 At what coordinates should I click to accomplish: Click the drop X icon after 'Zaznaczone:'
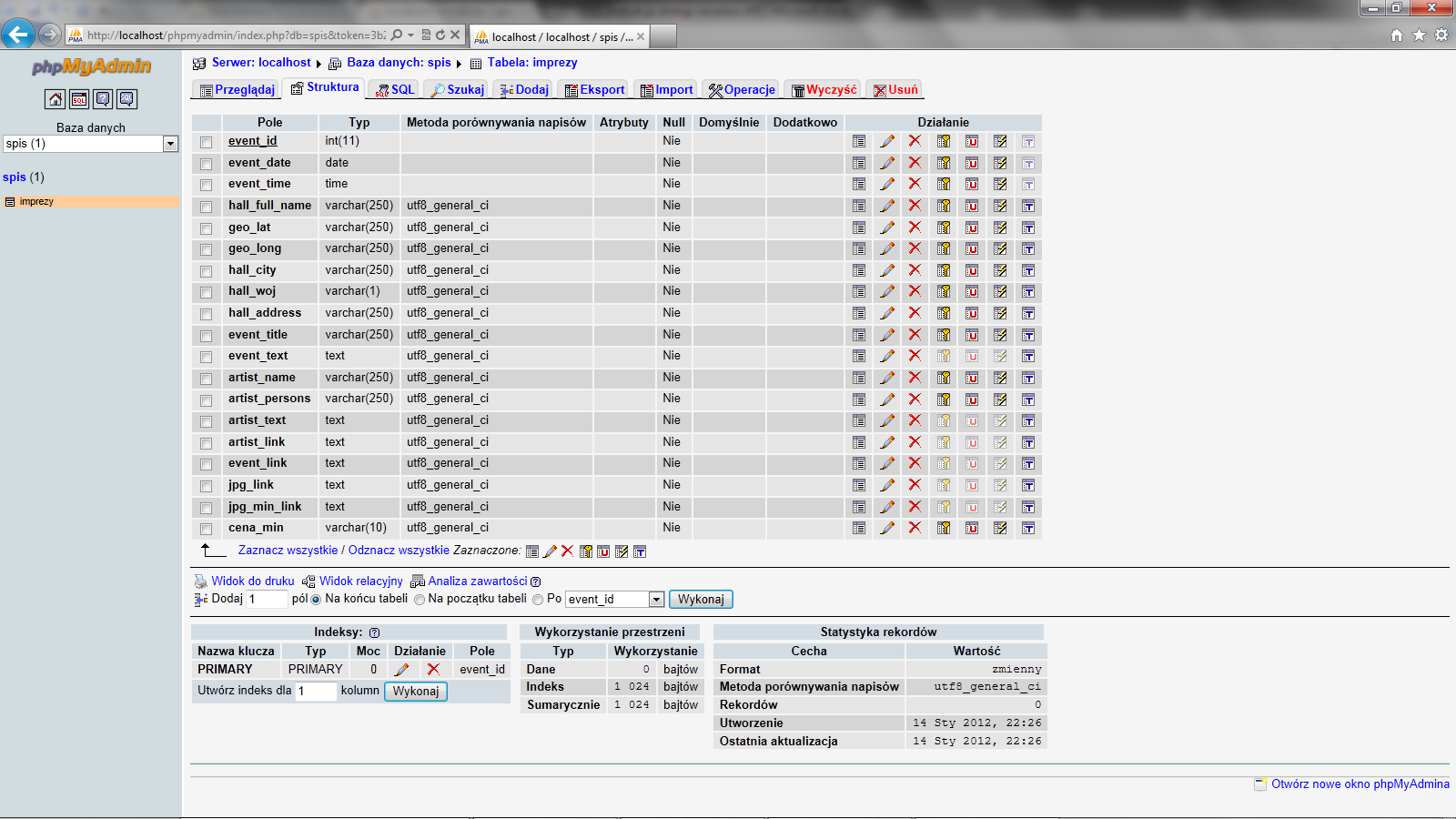[x=567, y=551]
